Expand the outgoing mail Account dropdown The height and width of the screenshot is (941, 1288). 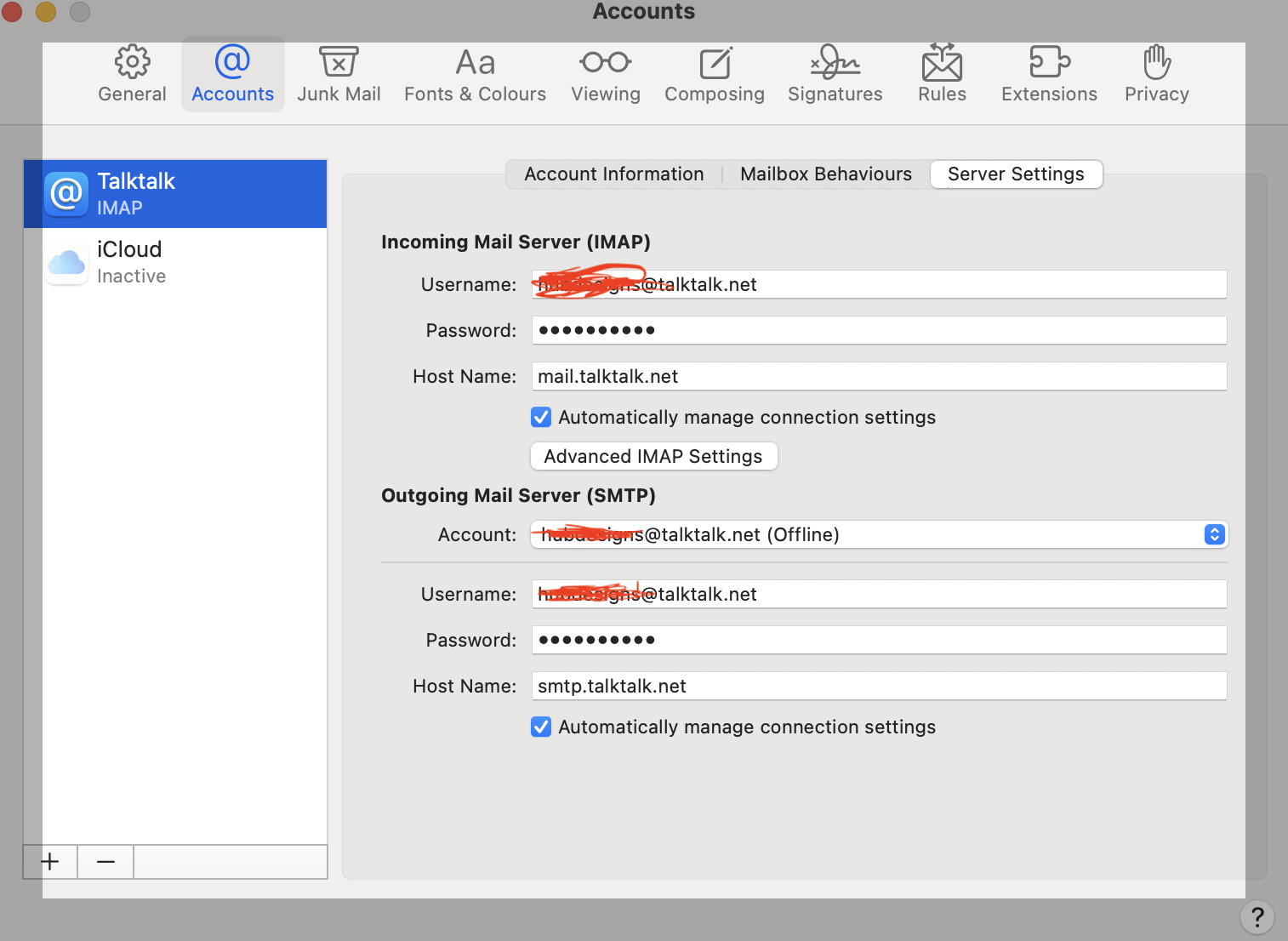click(x=1214, y=534)
